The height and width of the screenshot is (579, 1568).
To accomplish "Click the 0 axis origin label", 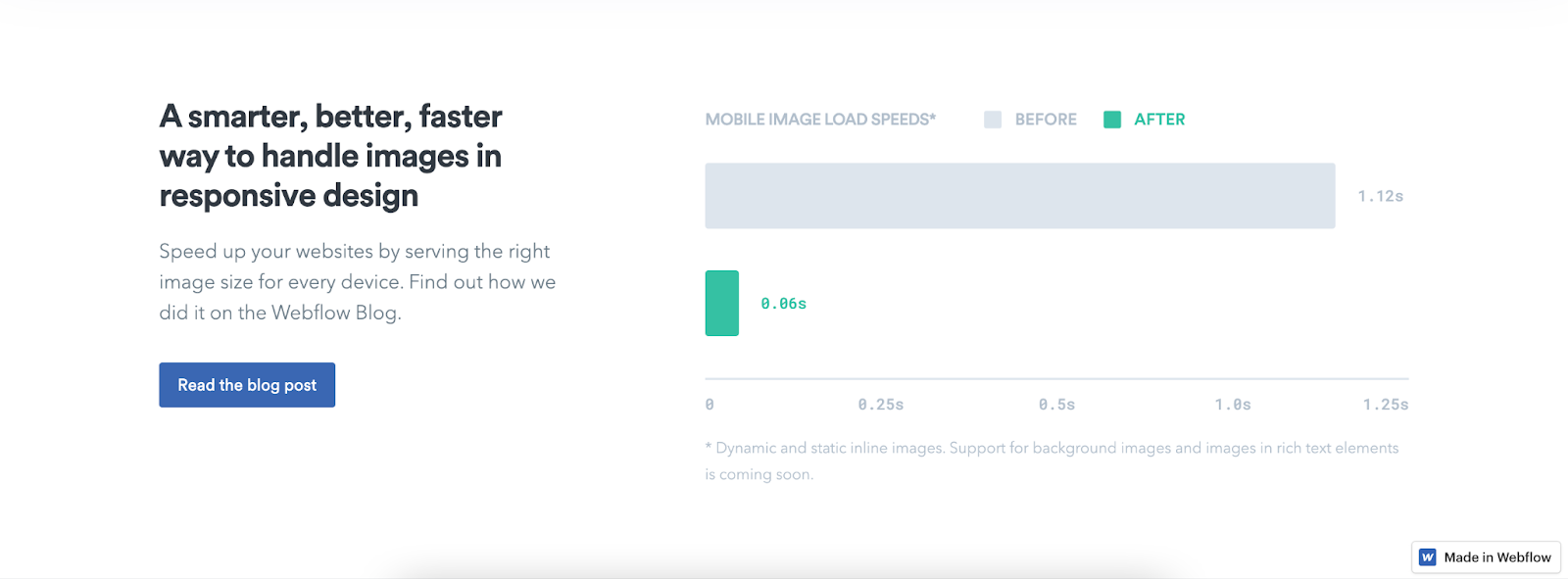I will [710, 405].
